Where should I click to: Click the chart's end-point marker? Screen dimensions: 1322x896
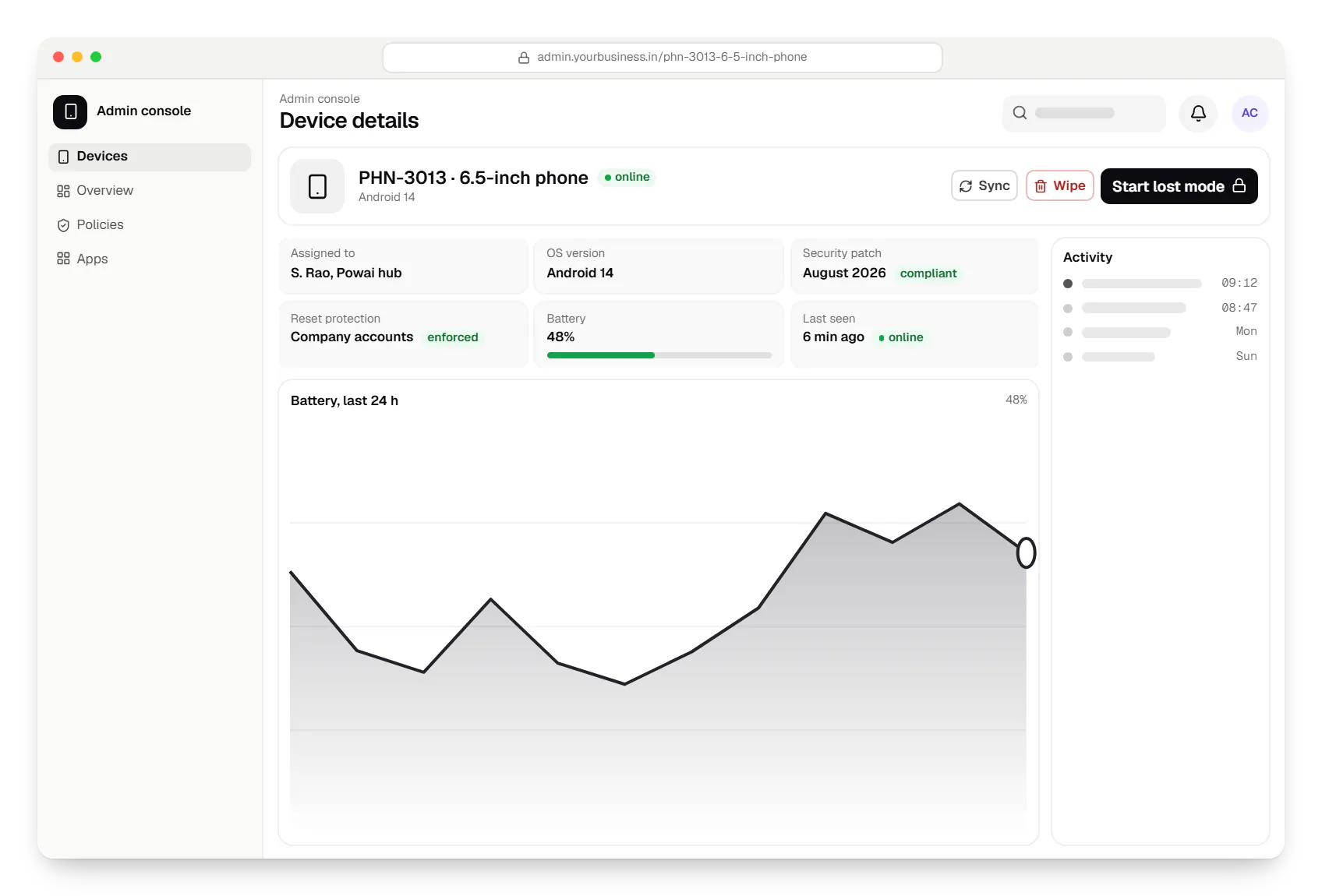[x=1026, y=553]
